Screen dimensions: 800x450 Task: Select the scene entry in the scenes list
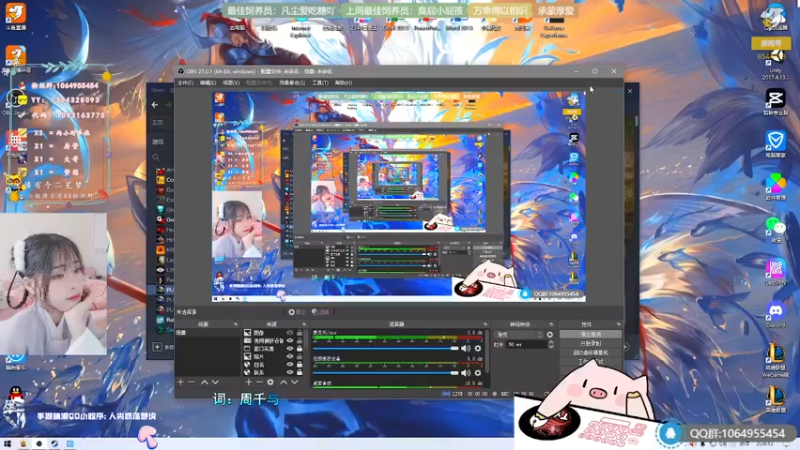click(207, 333)
